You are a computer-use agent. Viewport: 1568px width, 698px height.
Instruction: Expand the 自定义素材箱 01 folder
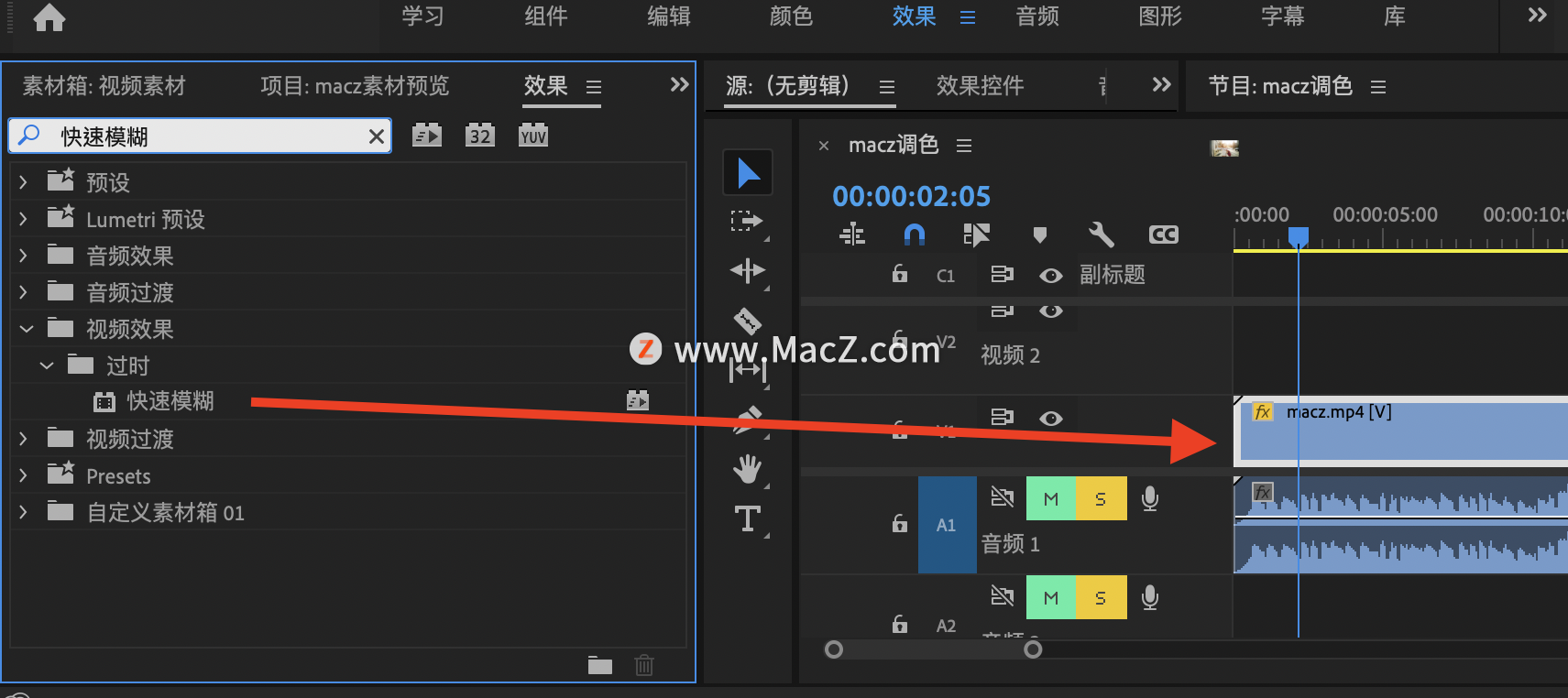coord(24,512)
